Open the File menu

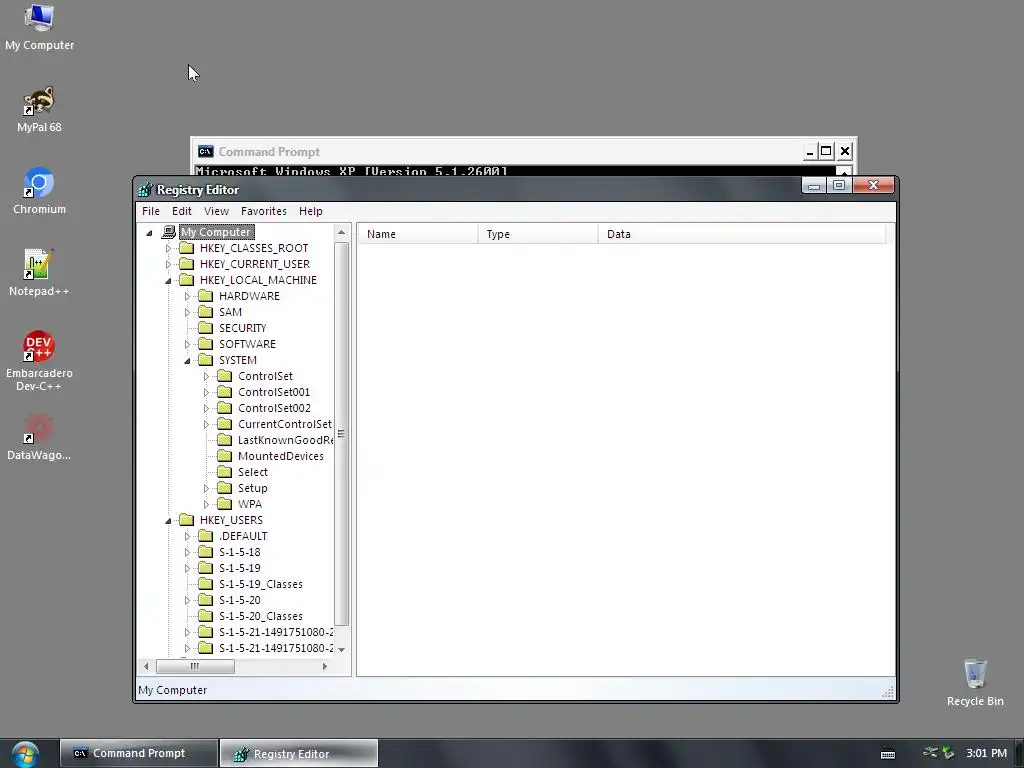151,211
